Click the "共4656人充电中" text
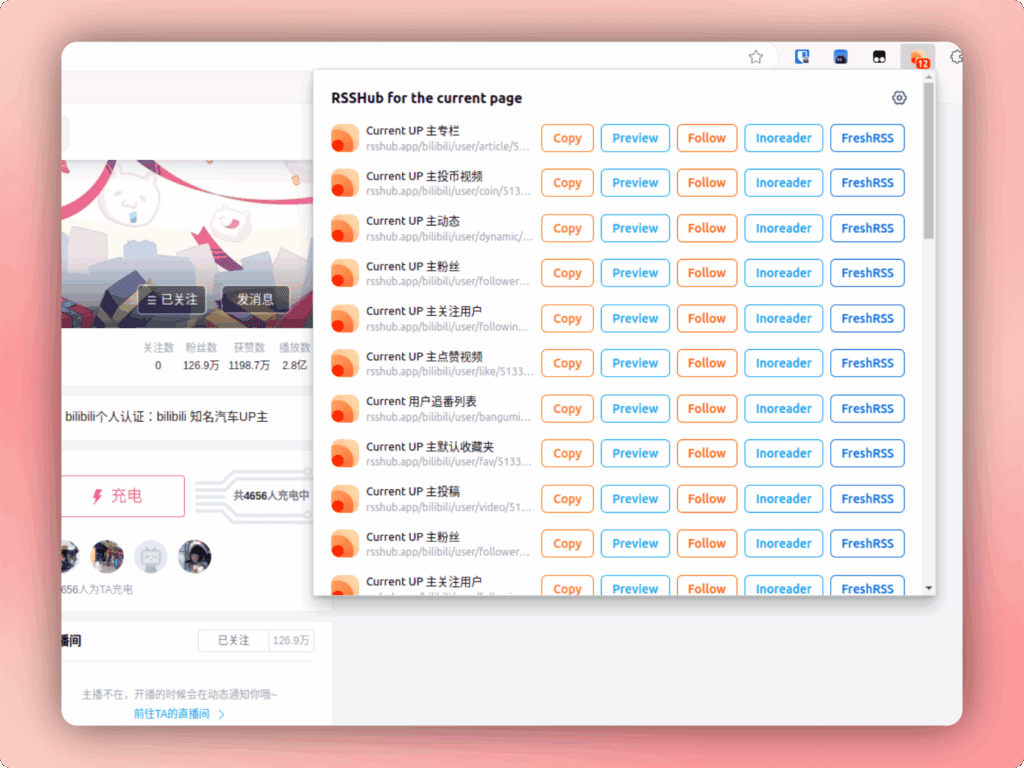Viewport: 1024px width, 768px height. pyautogui.click(x=272, y=496)
